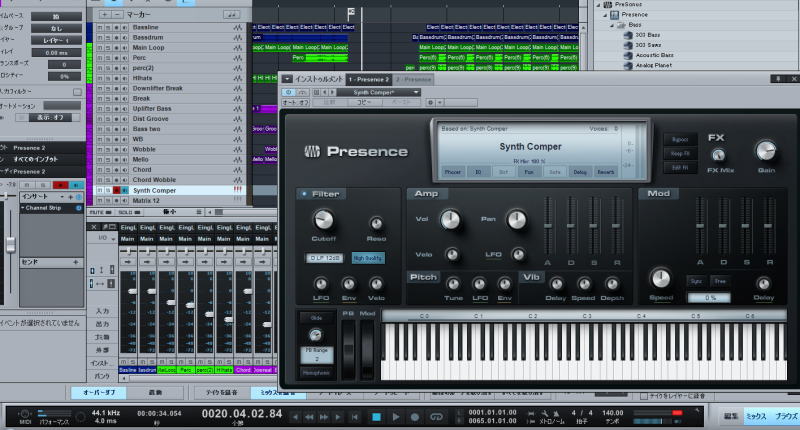This screenshot has height=430, width=800.
Task: Click the FX Mix knob
Action: [x=718, y=155]
